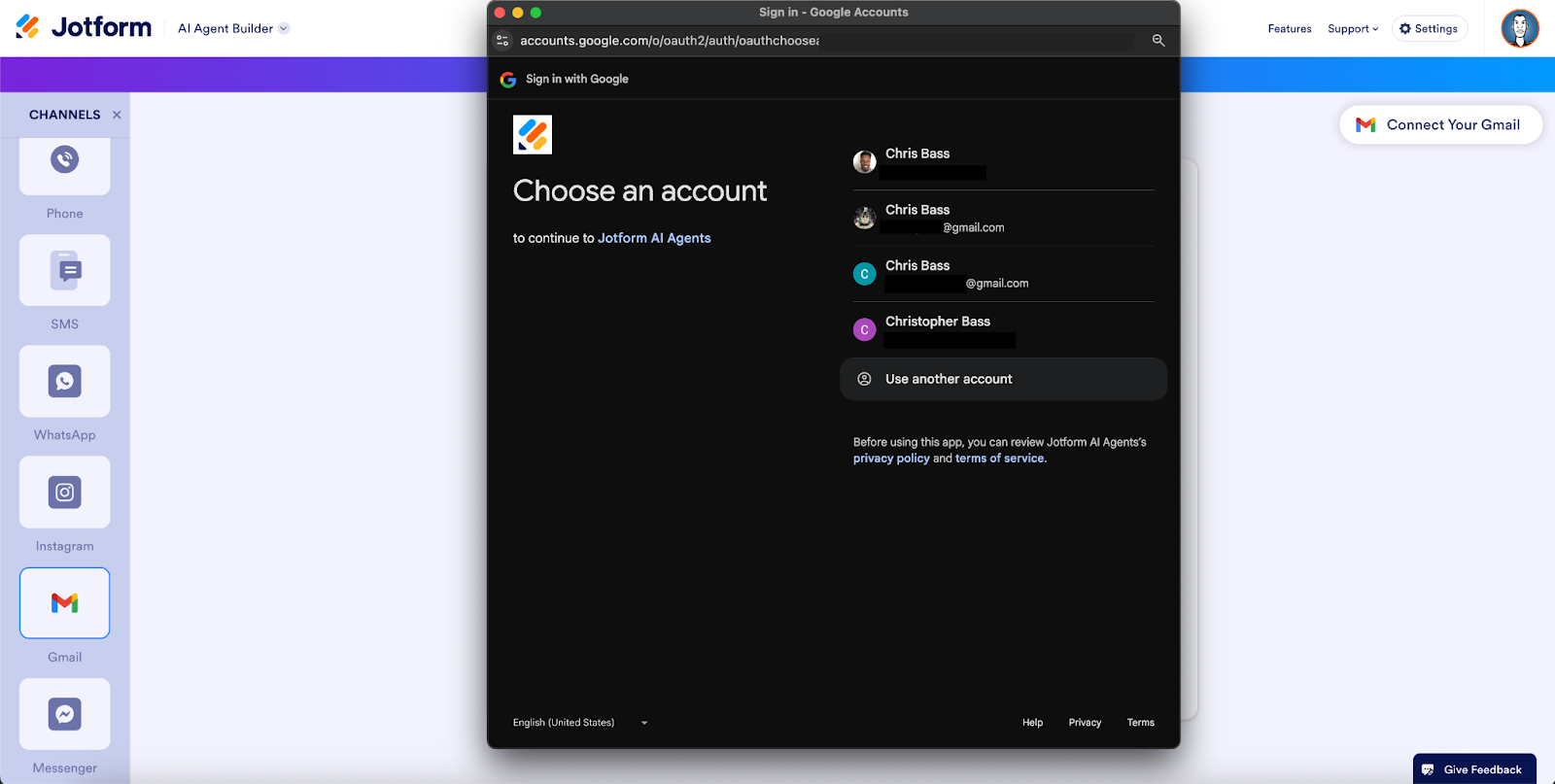The width and height of the screenshot is (1555, 784).
Task: Click the Jotform logo
Action: tap(85, 27)
